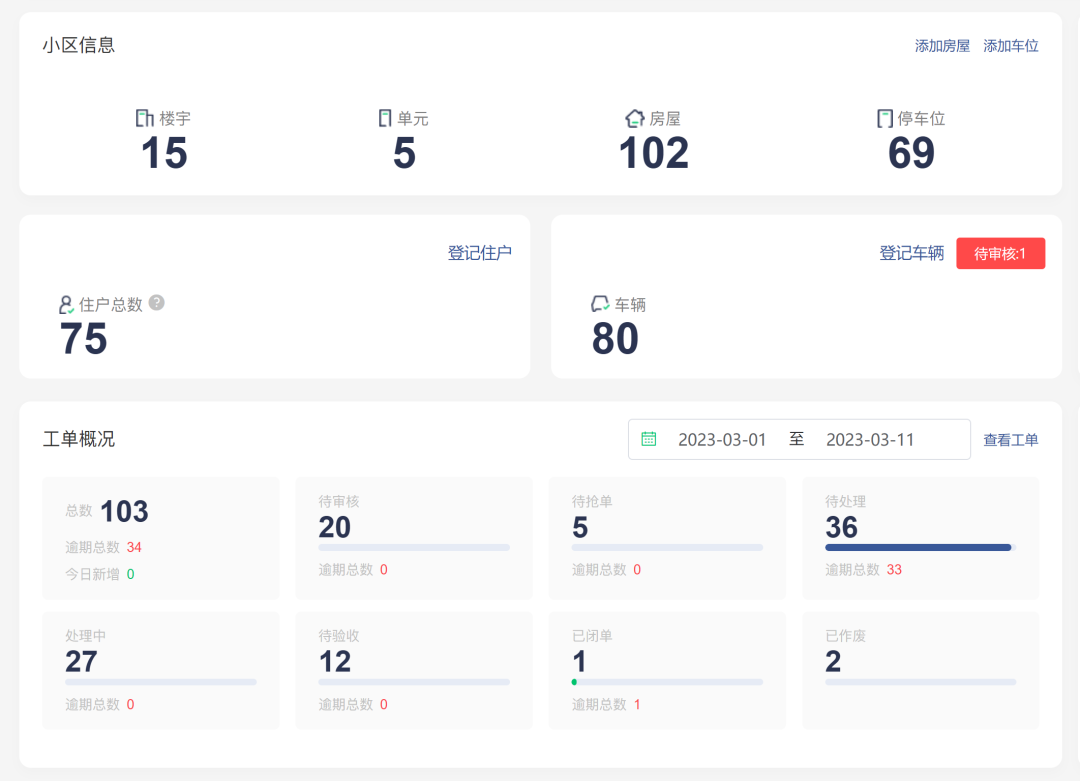Click the parking space (停车位) icon
This screenshot has width=1080, height=781.
click(x=884, y=118)
